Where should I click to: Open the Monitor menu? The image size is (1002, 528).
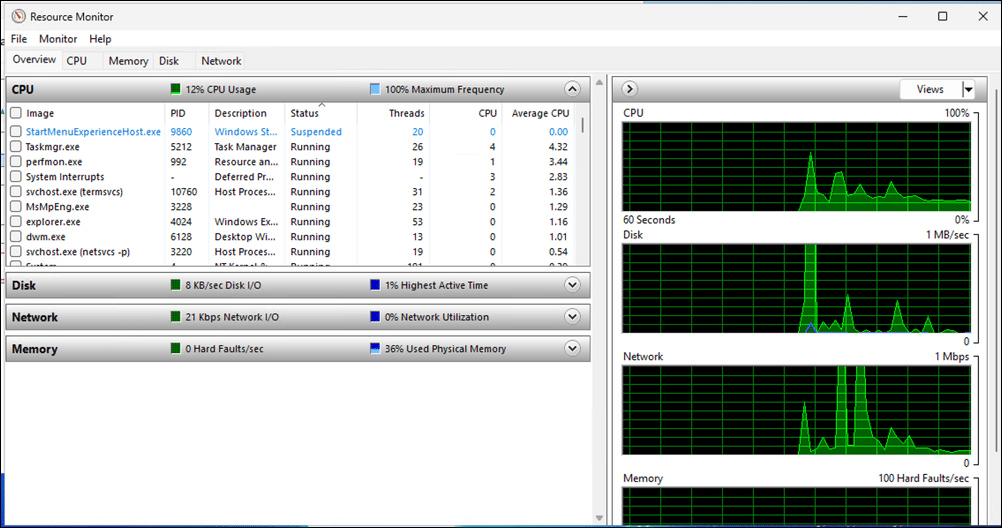pos(58,39)
